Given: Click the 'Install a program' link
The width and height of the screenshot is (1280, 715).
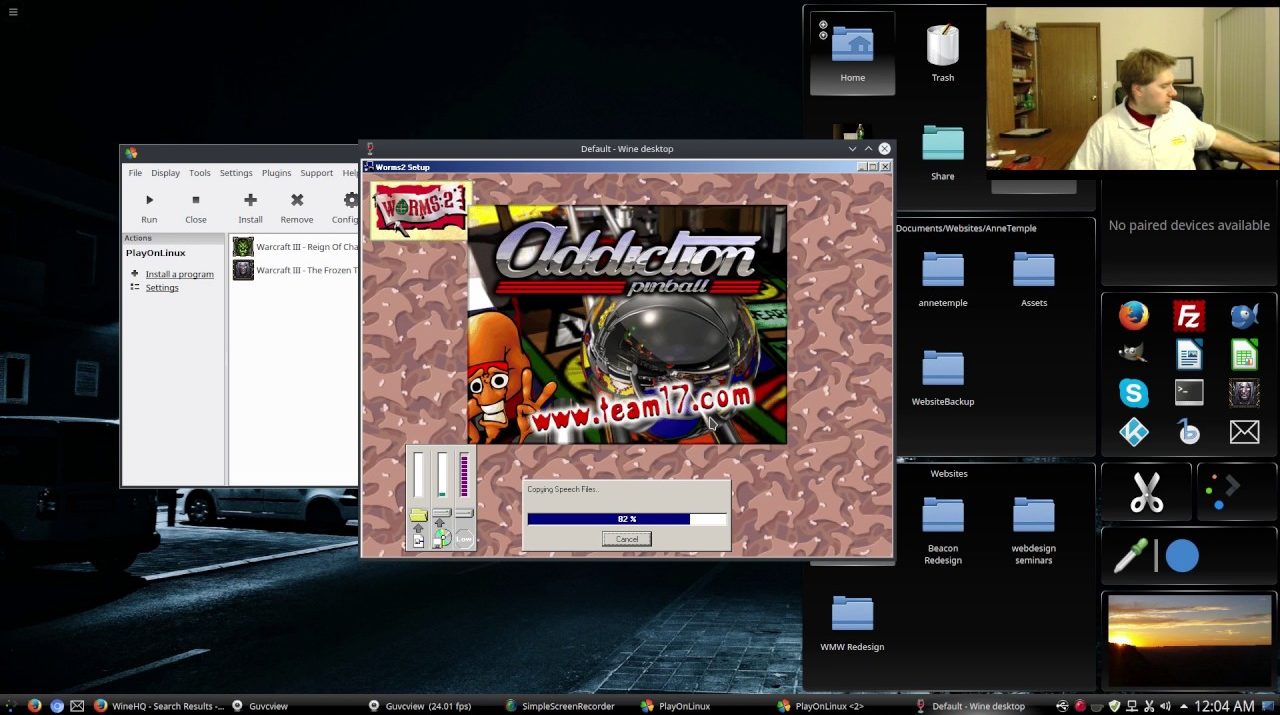Looking at the screenshot, I should (179, 274).
